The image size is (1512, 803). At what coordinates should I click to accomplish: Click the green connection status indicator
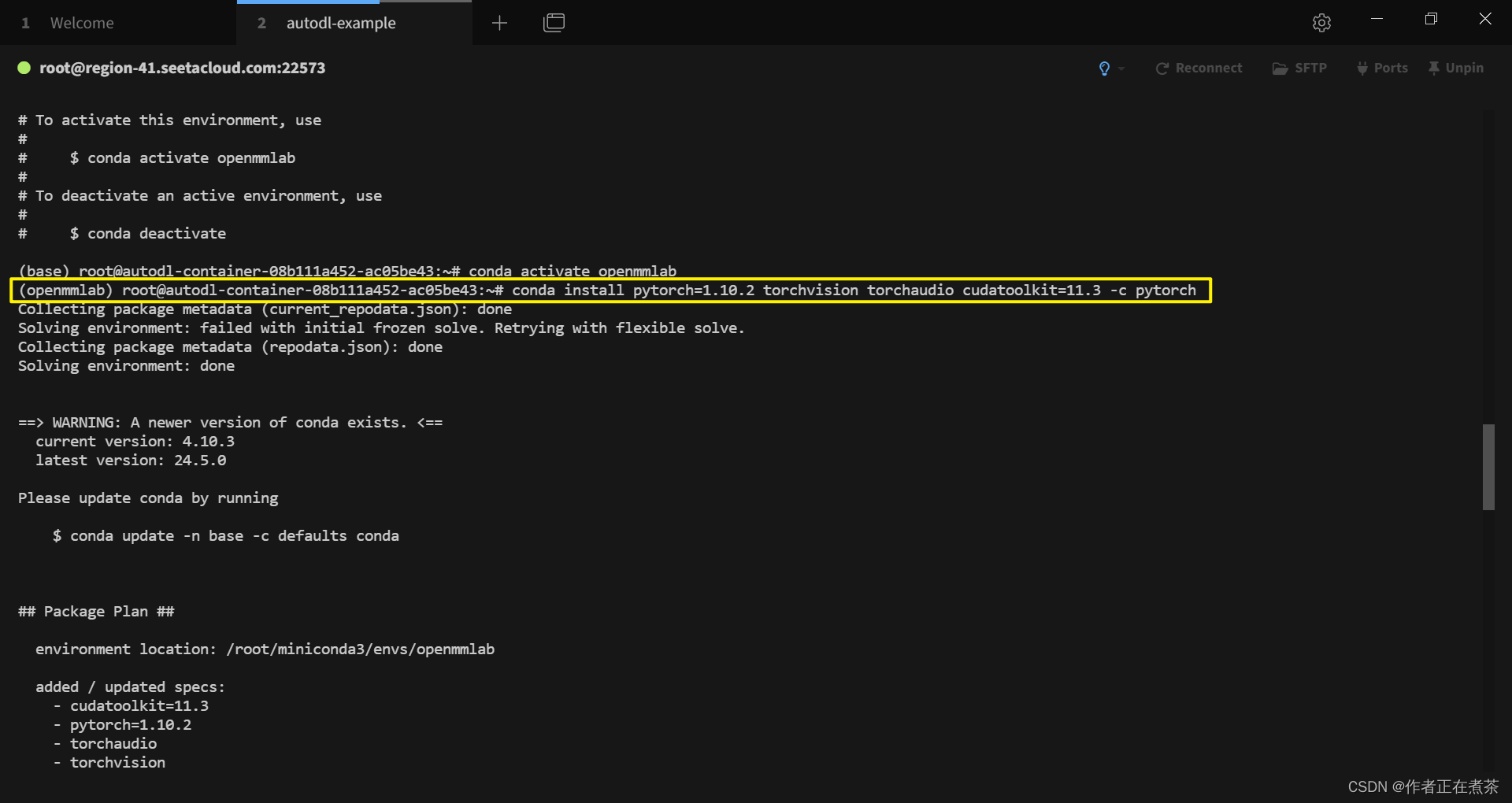tap(24, 68)
